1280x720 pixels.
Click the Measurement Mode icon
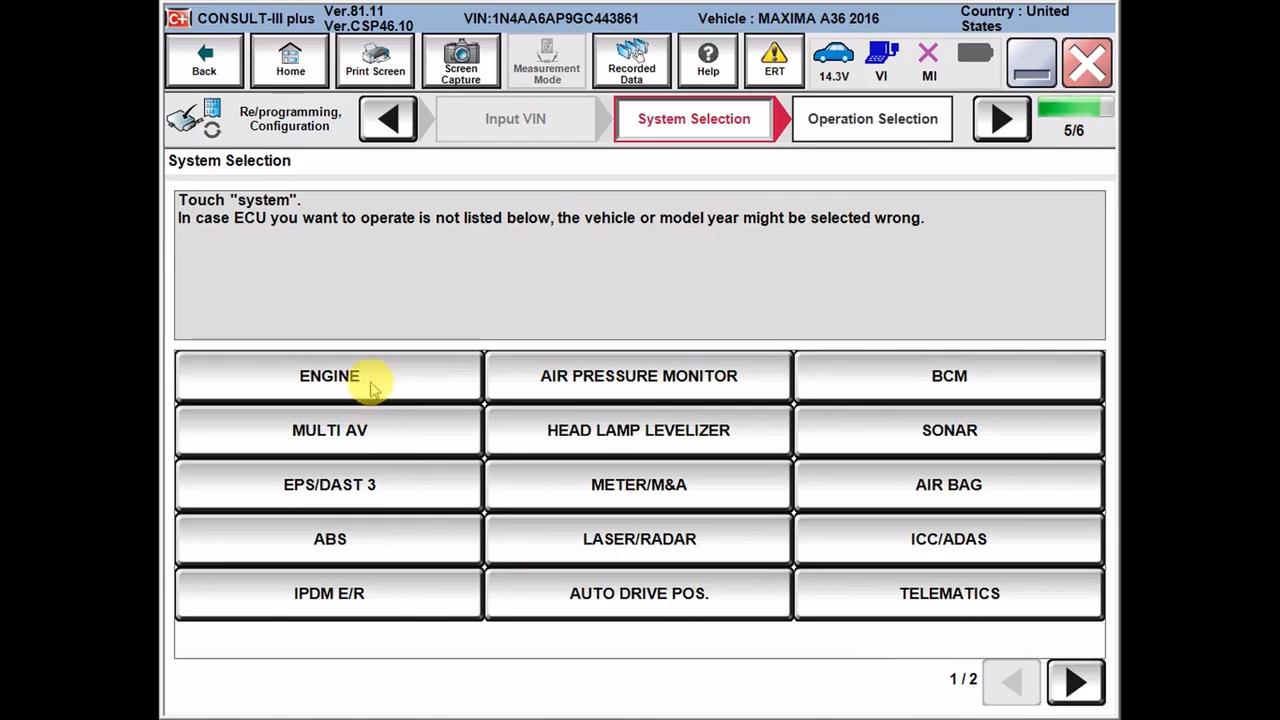coord(547,62)
